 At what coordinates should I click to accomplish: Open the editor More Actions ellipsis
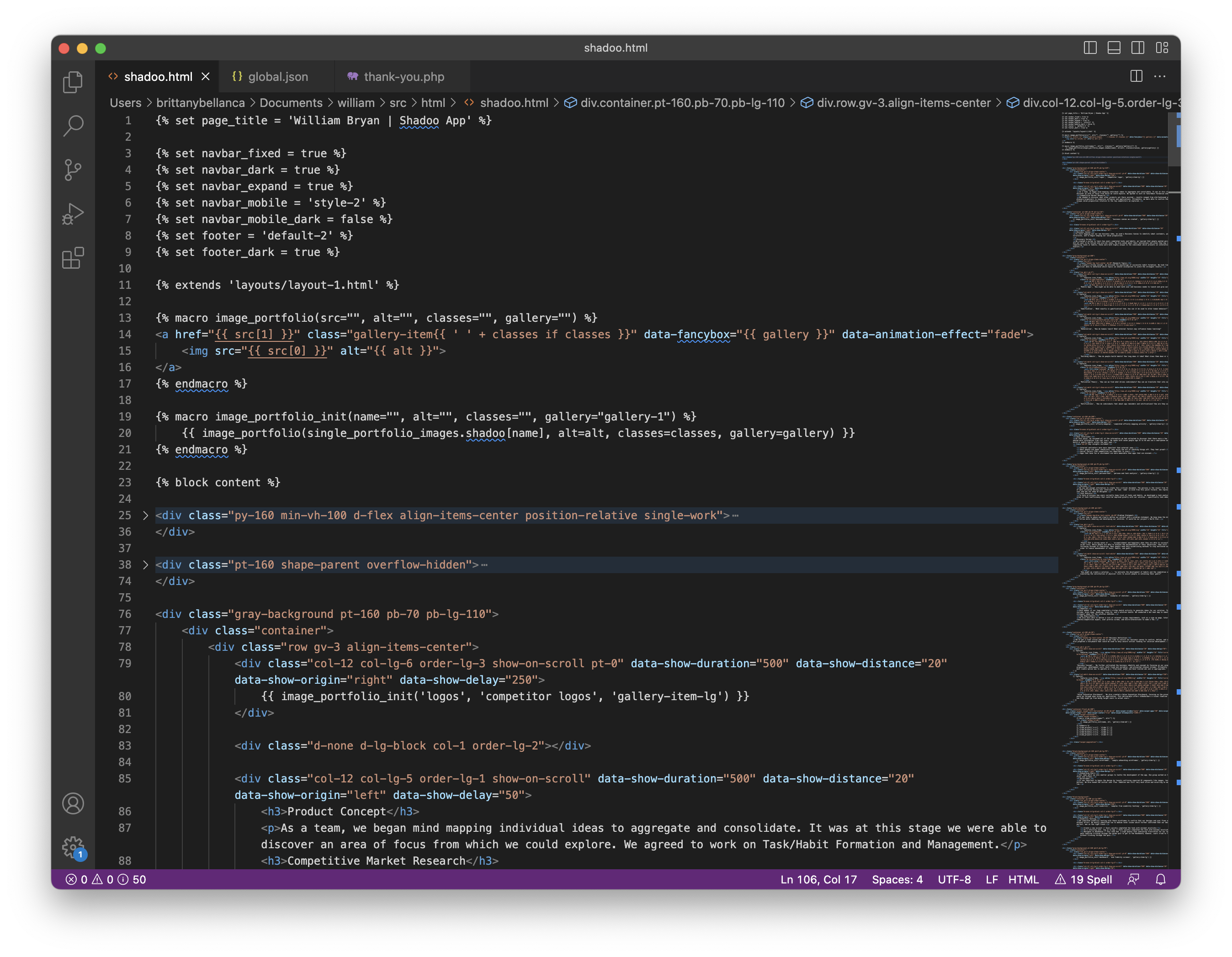[1160, 76]
